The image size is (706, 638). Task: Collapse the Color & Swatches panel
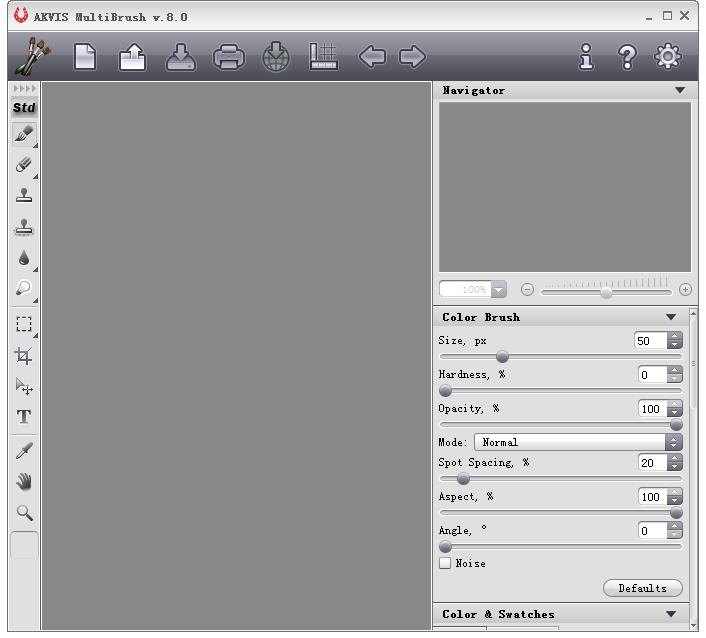[671, 615]
